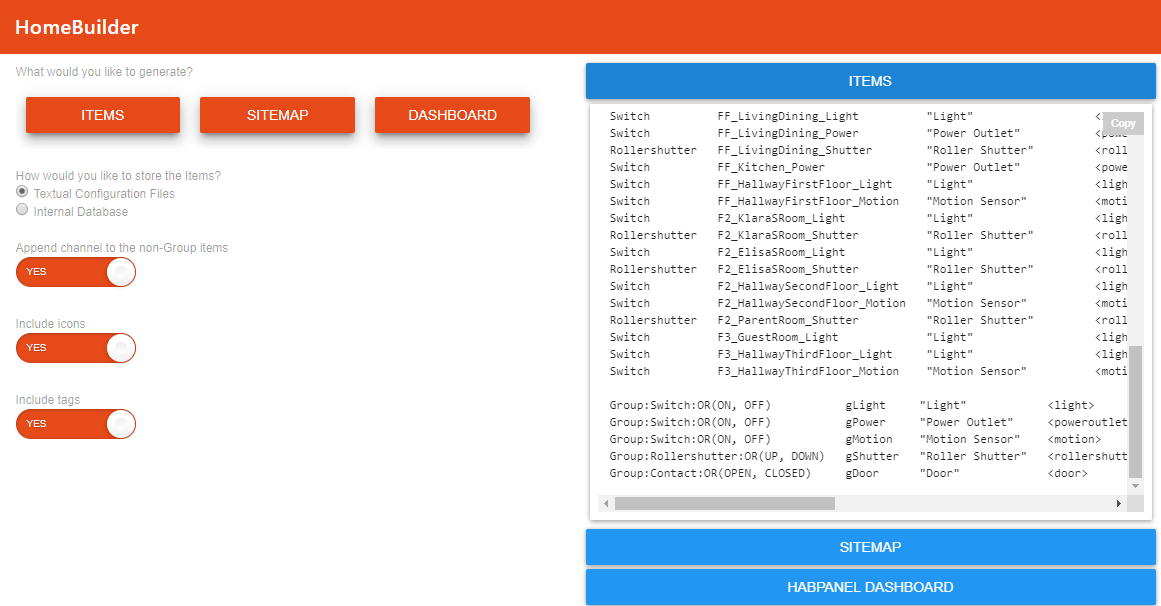
Task: Click the F2_KlaraSRoom_Light item name
Action: click(x=781, y=219)
